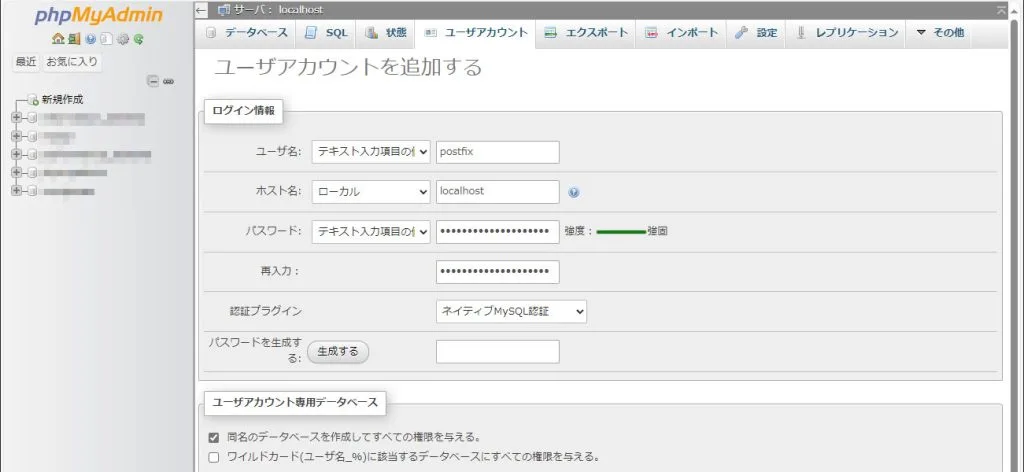Open the ホスト名 ローカル dropdown
The width and height of the screenshot is (1024, 472).
click(x=371, y=192)
